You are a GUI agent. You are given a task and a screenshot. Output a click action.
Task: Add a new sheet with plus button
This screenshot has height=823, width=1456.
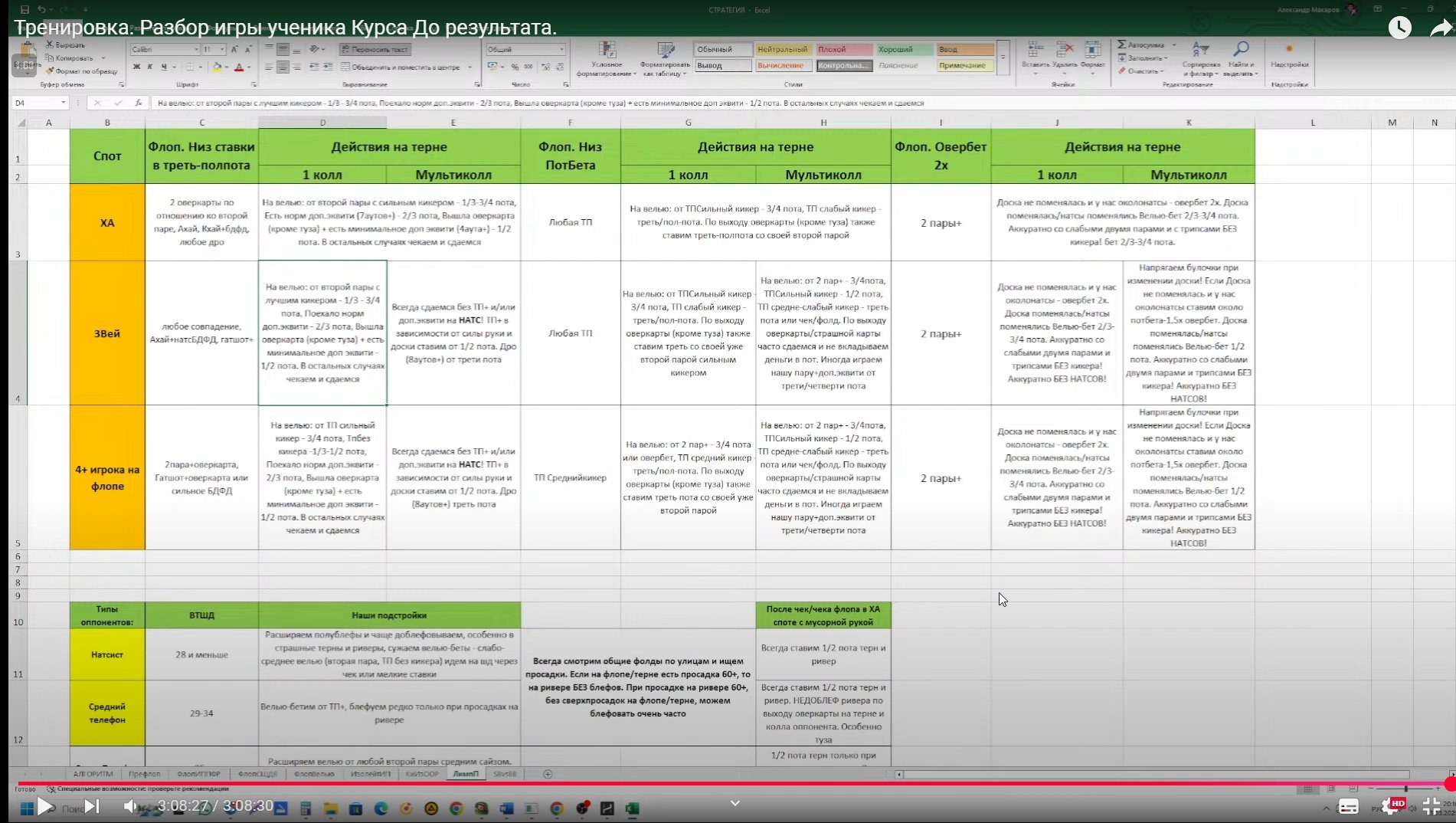point(548,774)
